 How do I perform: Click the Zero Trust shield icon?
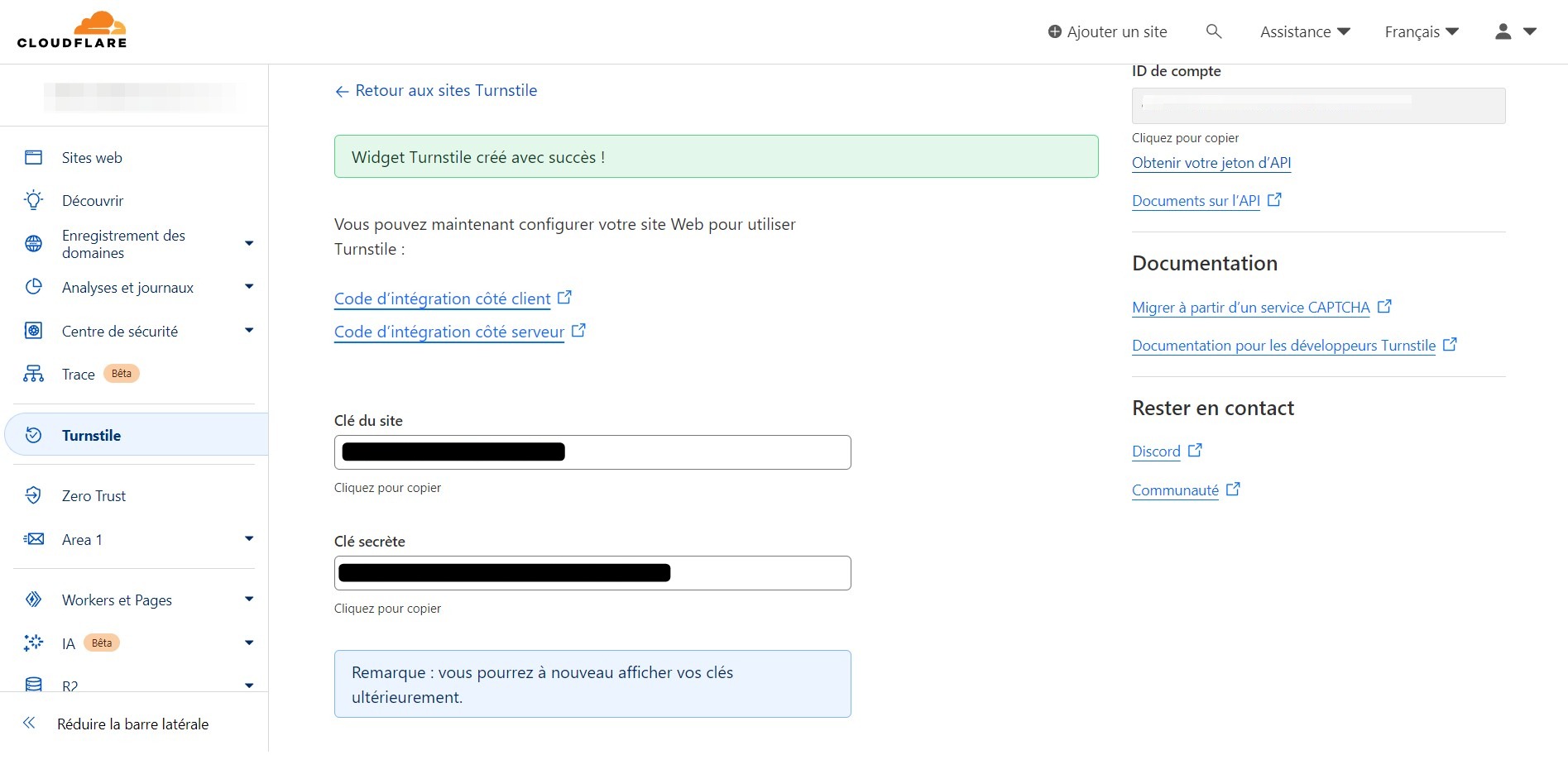[33, 495]
